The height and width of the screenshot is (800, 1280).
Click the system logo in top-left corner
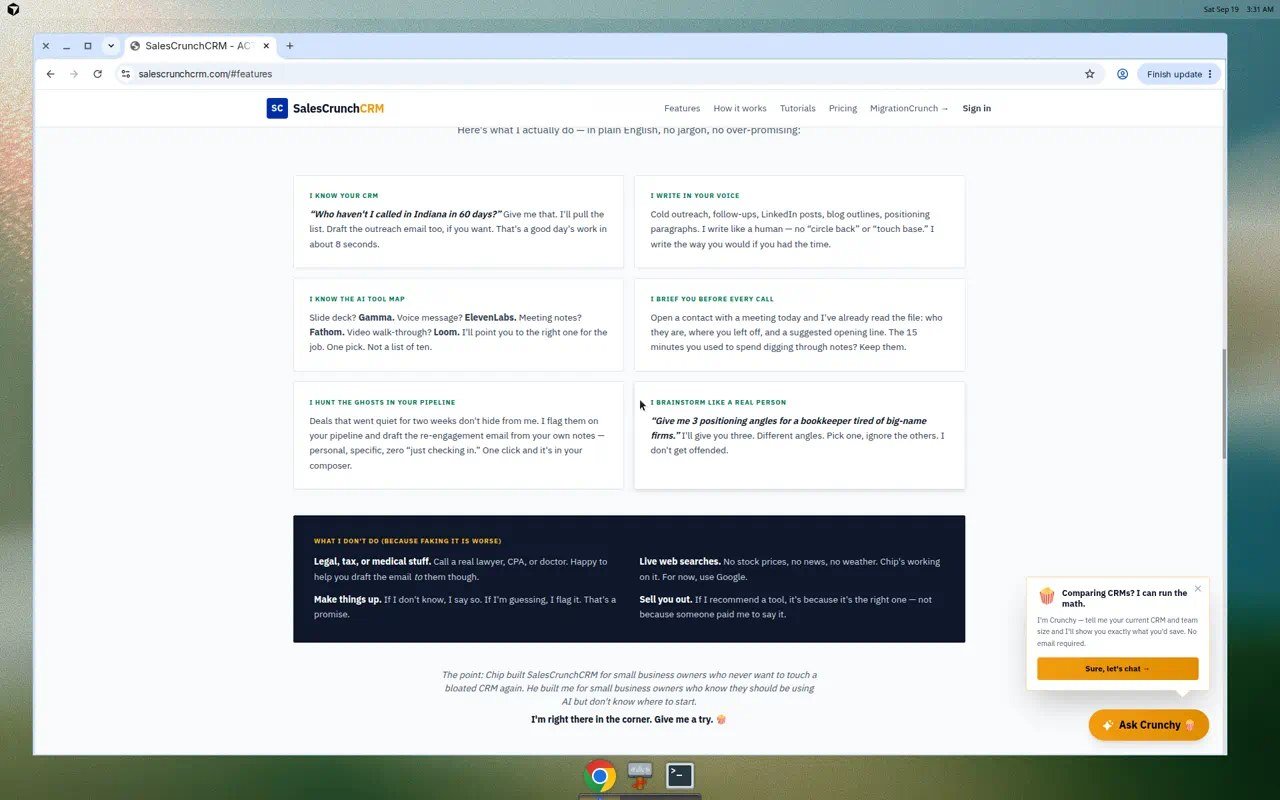click(14, 9)
